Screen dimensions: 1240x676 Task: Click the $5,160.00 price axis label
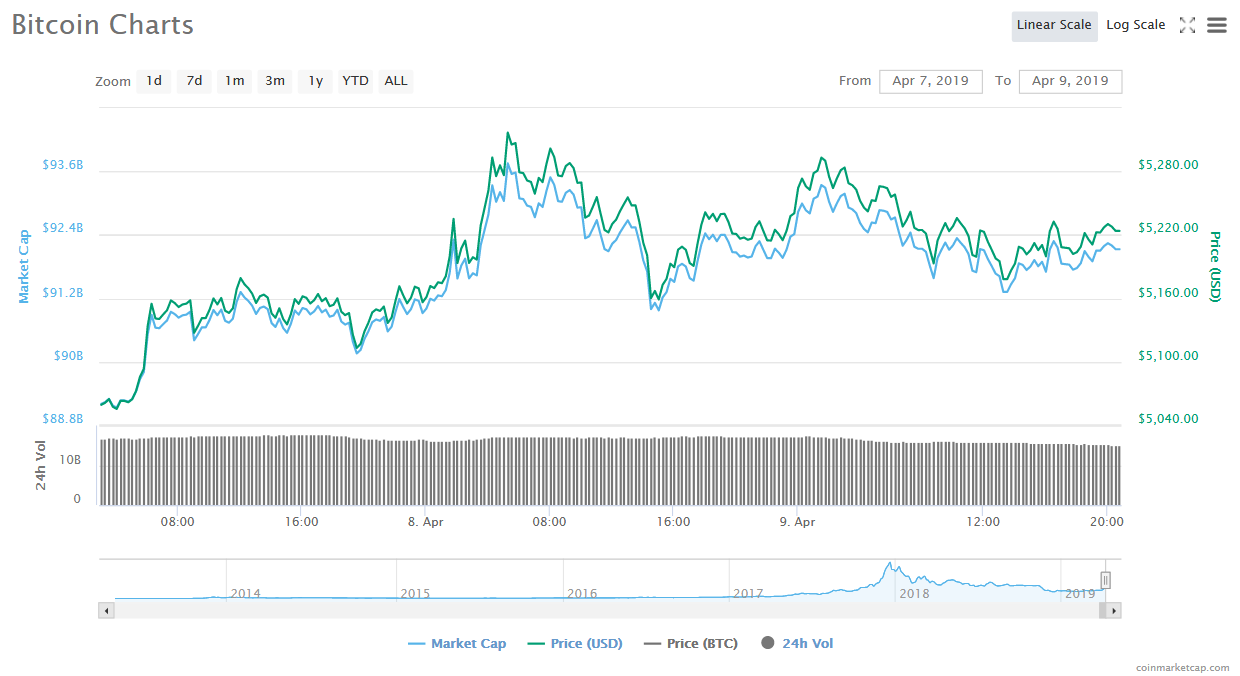tap(1168, 293)
